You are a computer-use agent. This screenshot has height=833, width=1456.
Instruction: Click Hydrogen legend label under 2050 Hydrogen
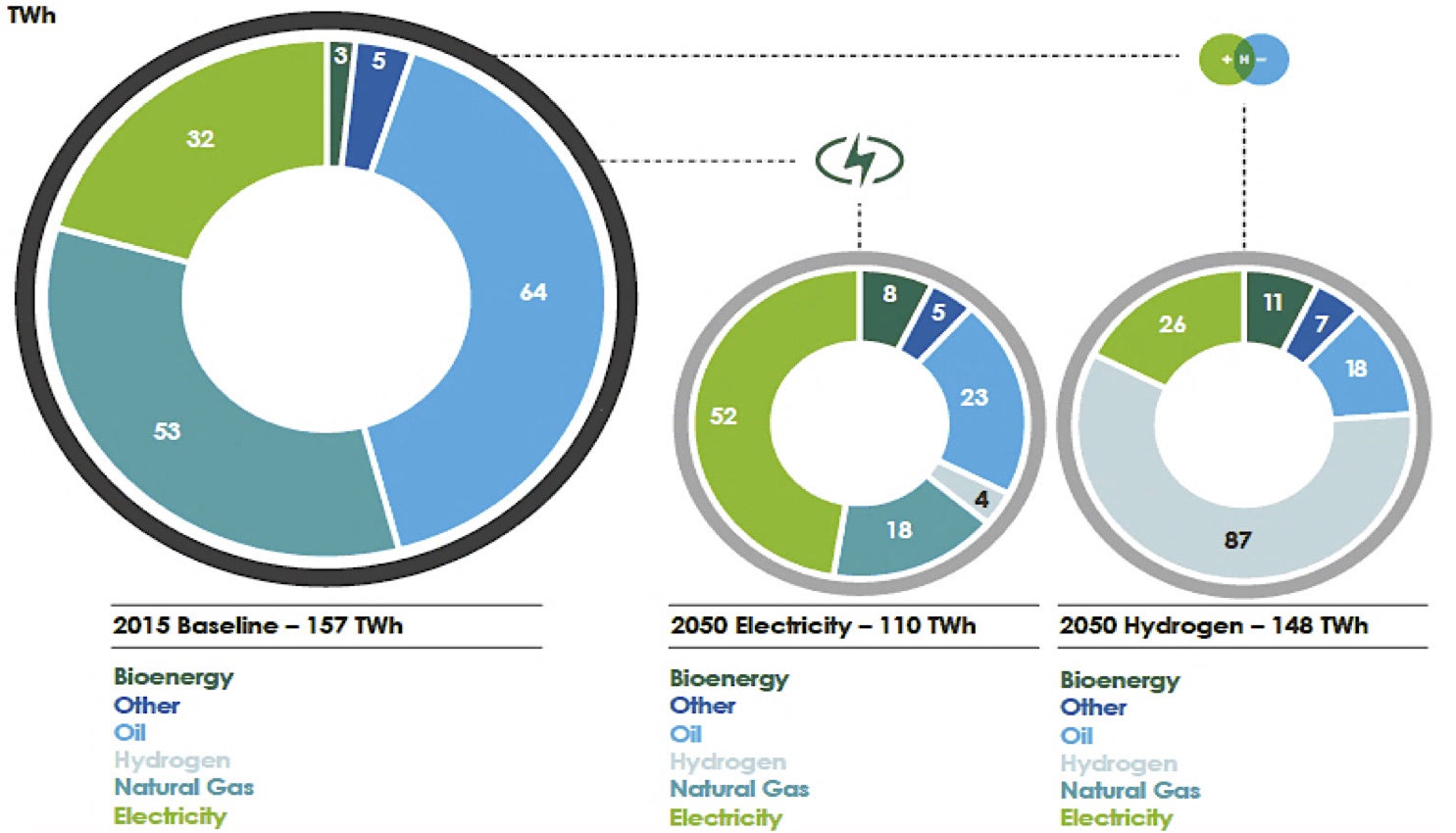[1119, 762]
